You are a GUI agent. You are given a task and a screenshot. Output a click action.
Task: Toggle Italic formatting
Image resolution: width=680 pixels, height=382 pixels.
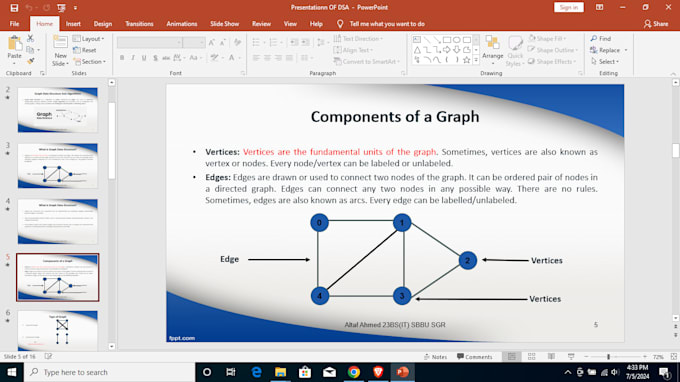click(x=133, y=58)
